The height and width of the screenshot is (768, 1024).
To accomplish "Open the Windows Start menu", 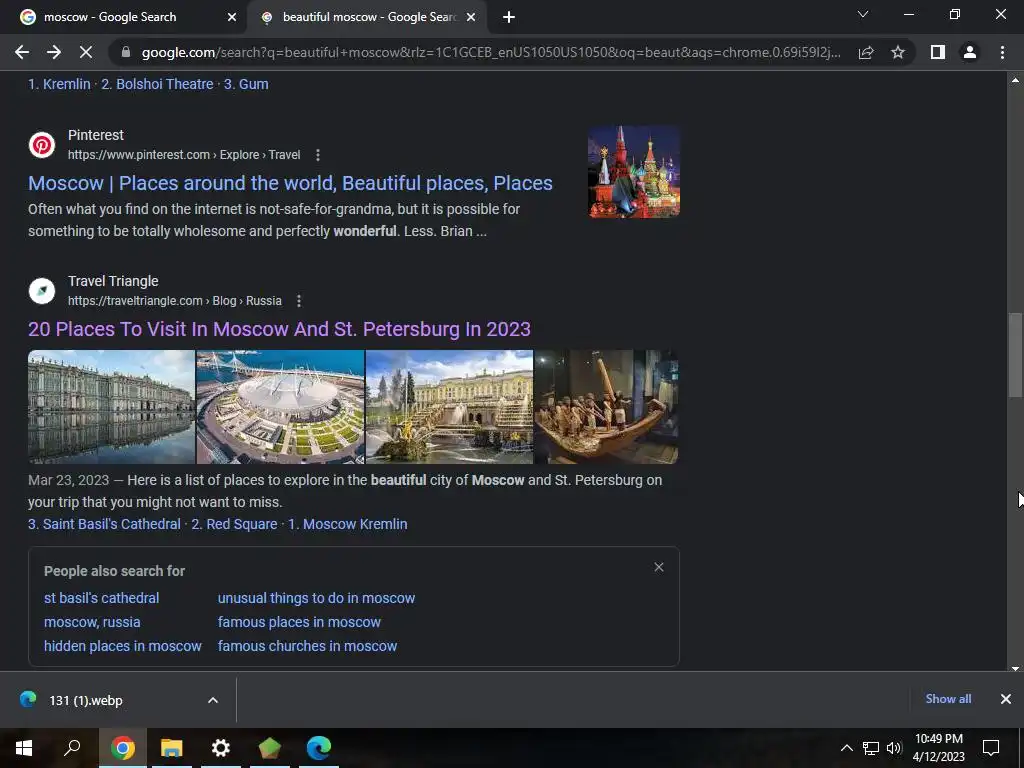I will pyautogui.click(x=24, y=748).
